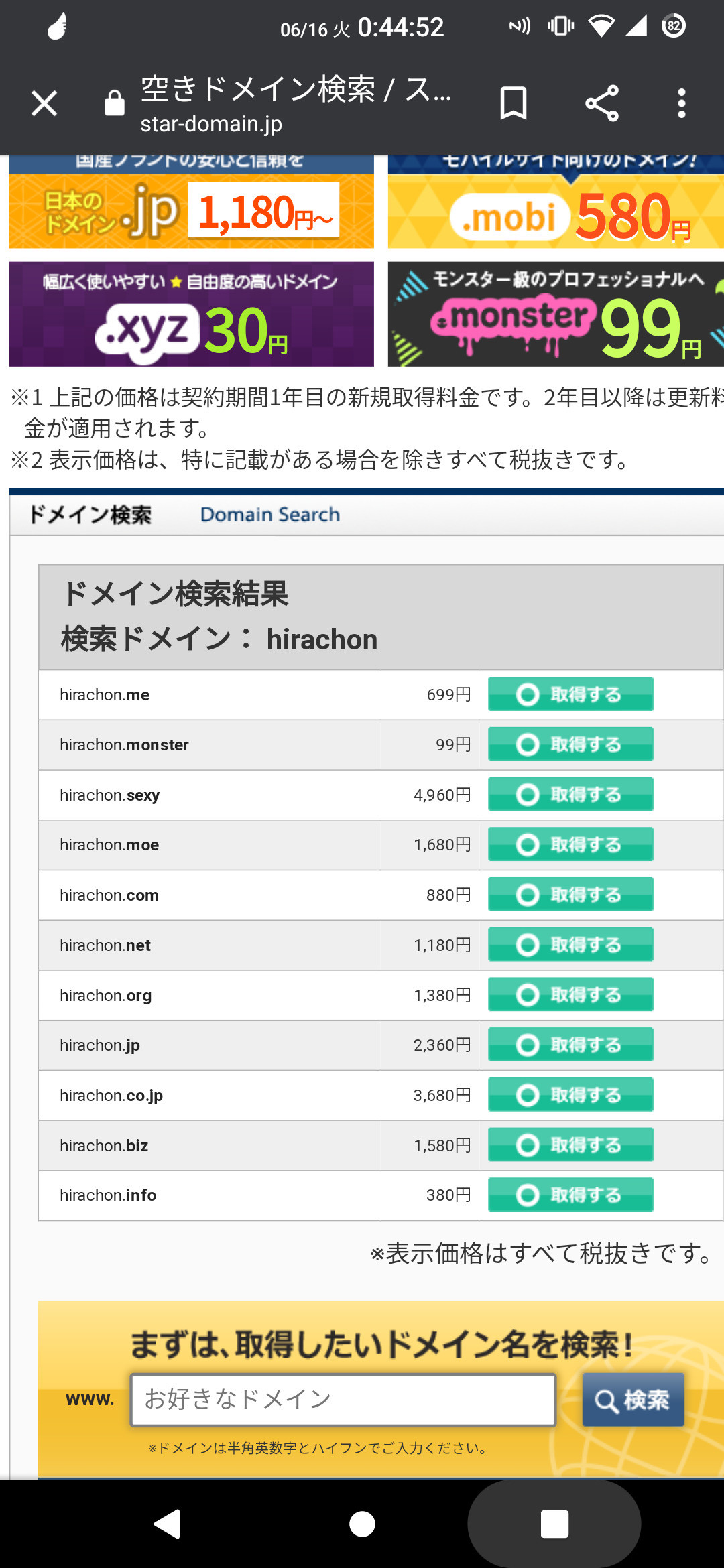Get hirachon.co.jp via its 取得する button
This screenshot has height=1568, width=724.
pyautogui.click(x=570, y=1095)
